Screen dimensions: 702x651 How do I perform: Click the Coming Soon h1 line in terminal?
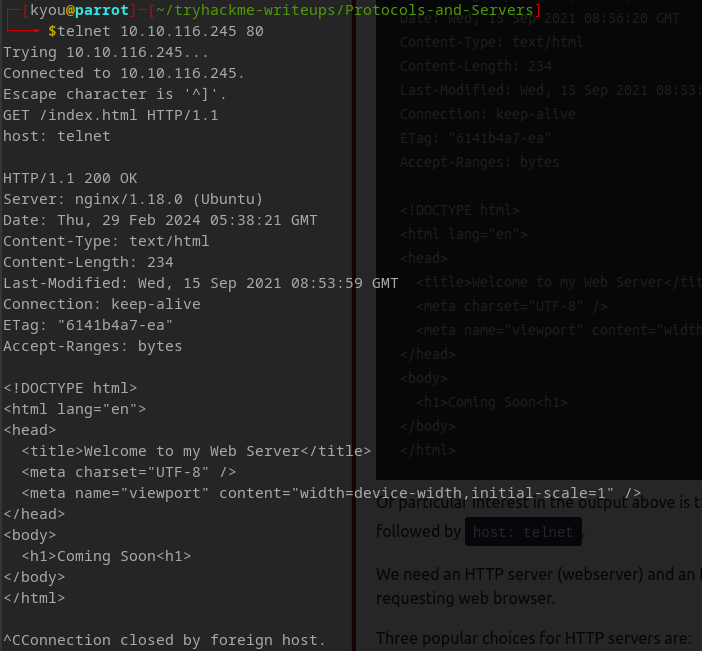(106, 556)
